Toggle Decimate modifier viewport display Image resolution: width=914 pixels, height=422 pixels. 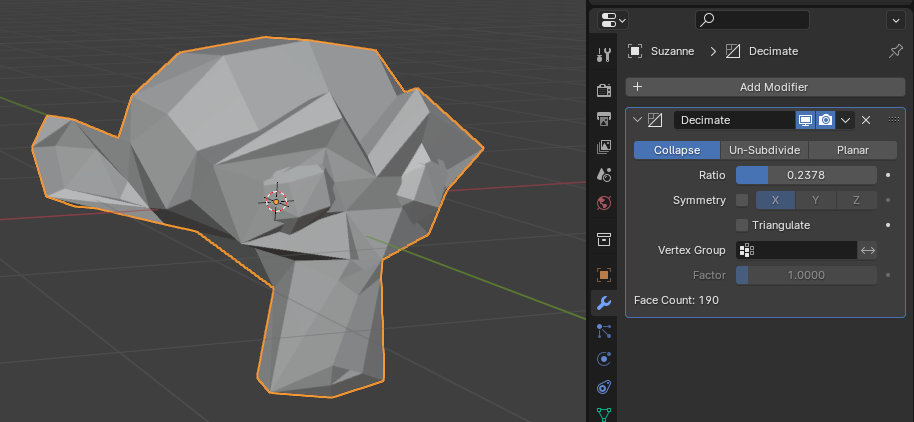[806, 120]
